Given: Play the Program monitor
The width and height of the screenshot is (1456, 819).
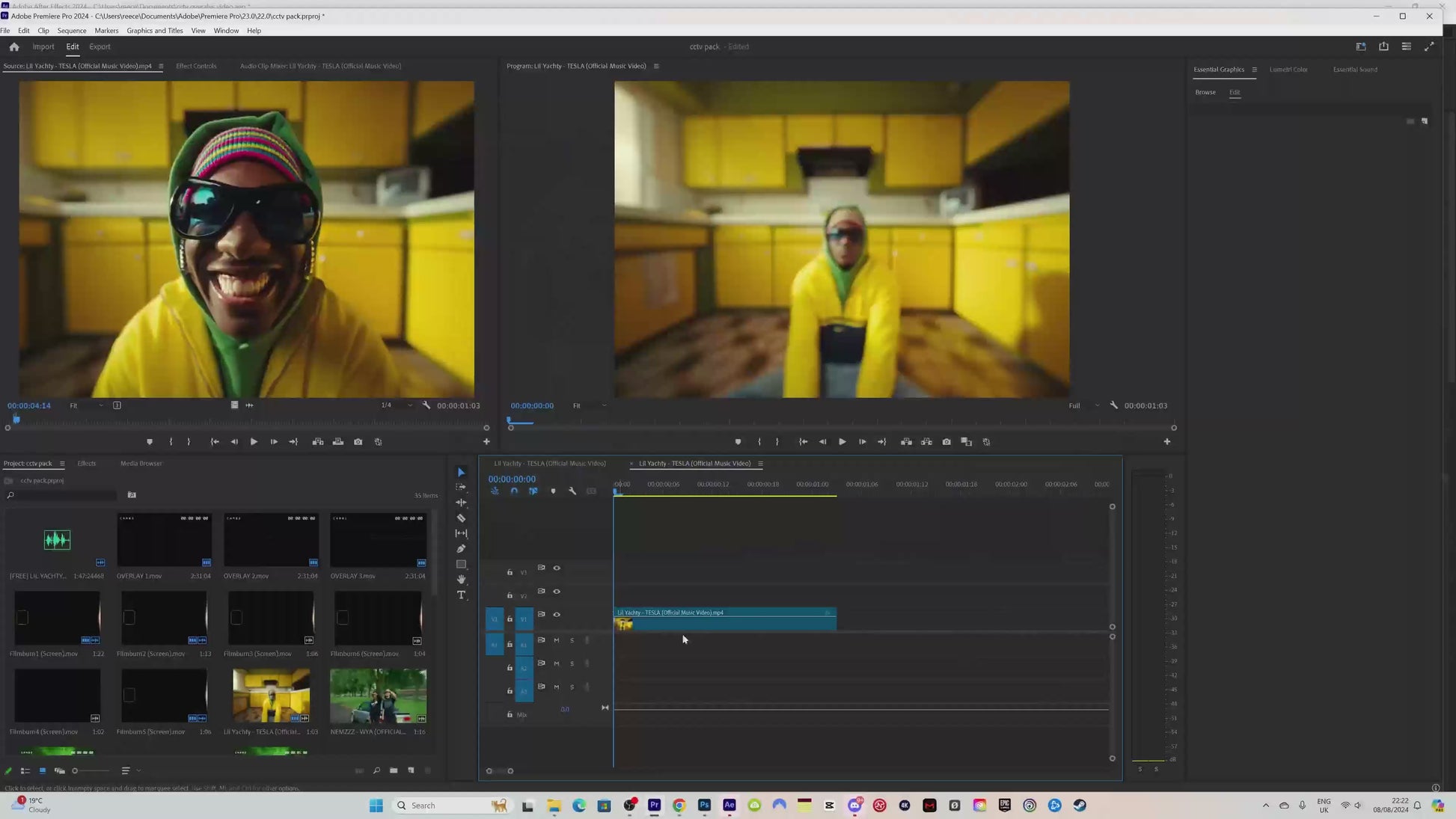Looking at the screenshot, I should point(842,442).
